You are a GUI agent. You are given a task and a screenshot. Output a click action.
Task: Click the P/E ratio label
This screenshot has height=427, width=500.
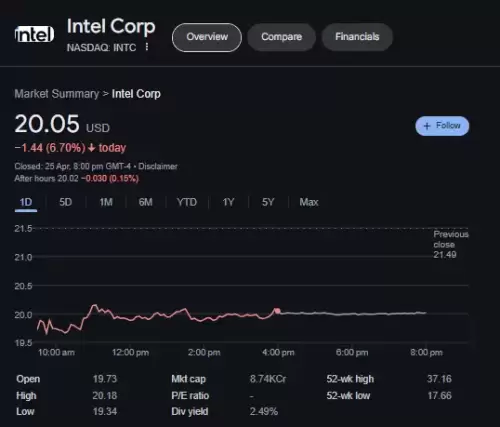(x=190, y=396)
